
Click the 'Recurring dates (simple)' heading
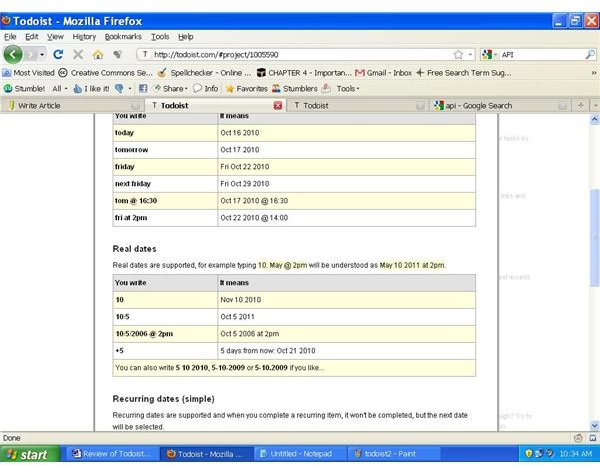tap(163, 399)
